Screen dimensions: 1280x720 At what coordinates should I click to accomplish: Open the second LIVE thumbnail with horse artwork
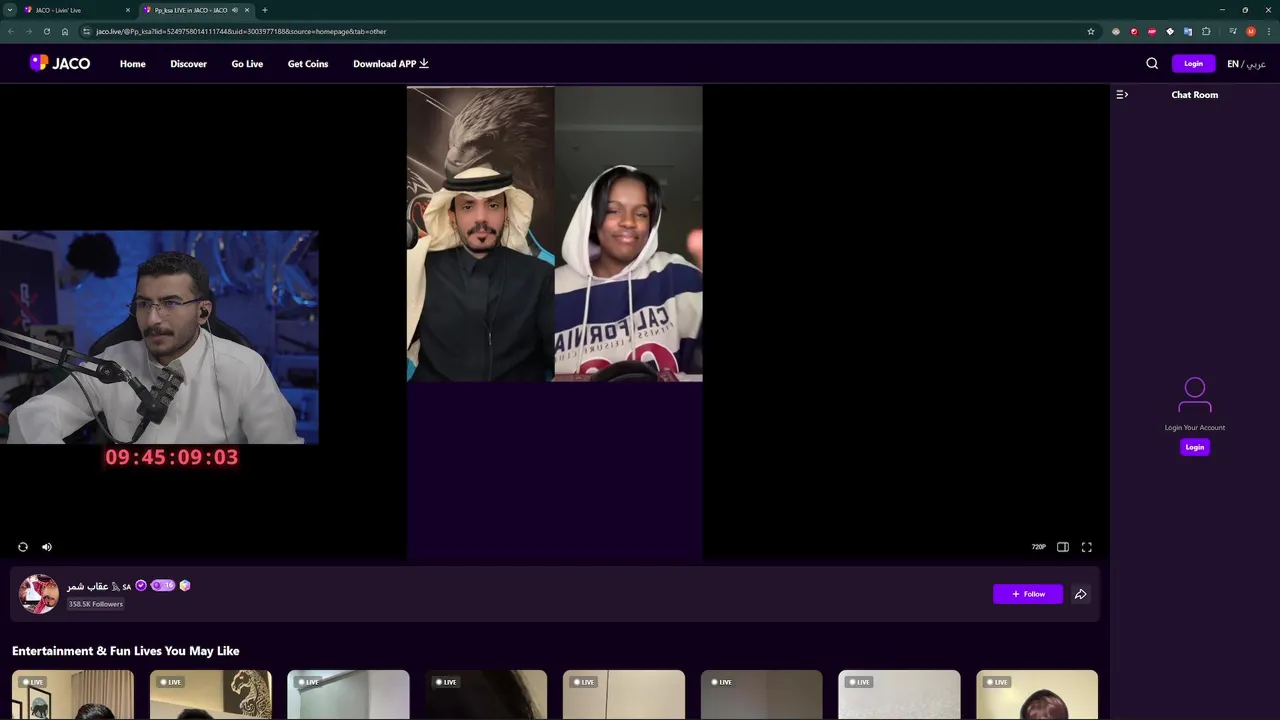pyautogui.click(x=211, y=695)
